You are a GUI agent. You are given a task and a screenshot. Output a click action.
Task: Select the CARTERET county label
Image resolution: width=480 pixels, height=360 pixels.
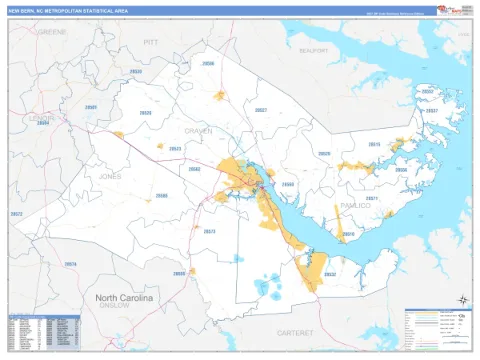[295, 333]
